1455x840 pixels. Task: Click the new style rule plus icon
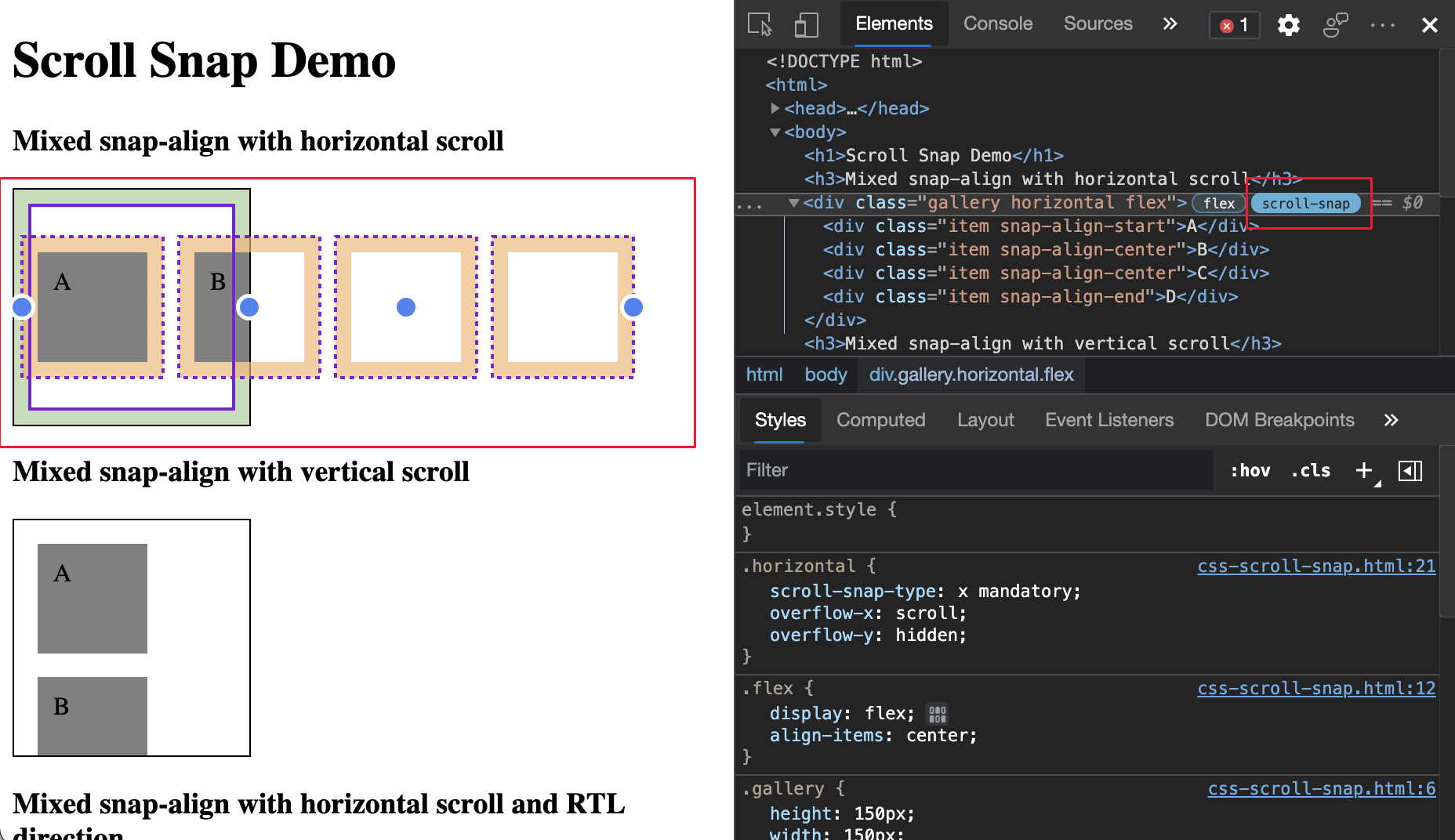(1363, 470)
